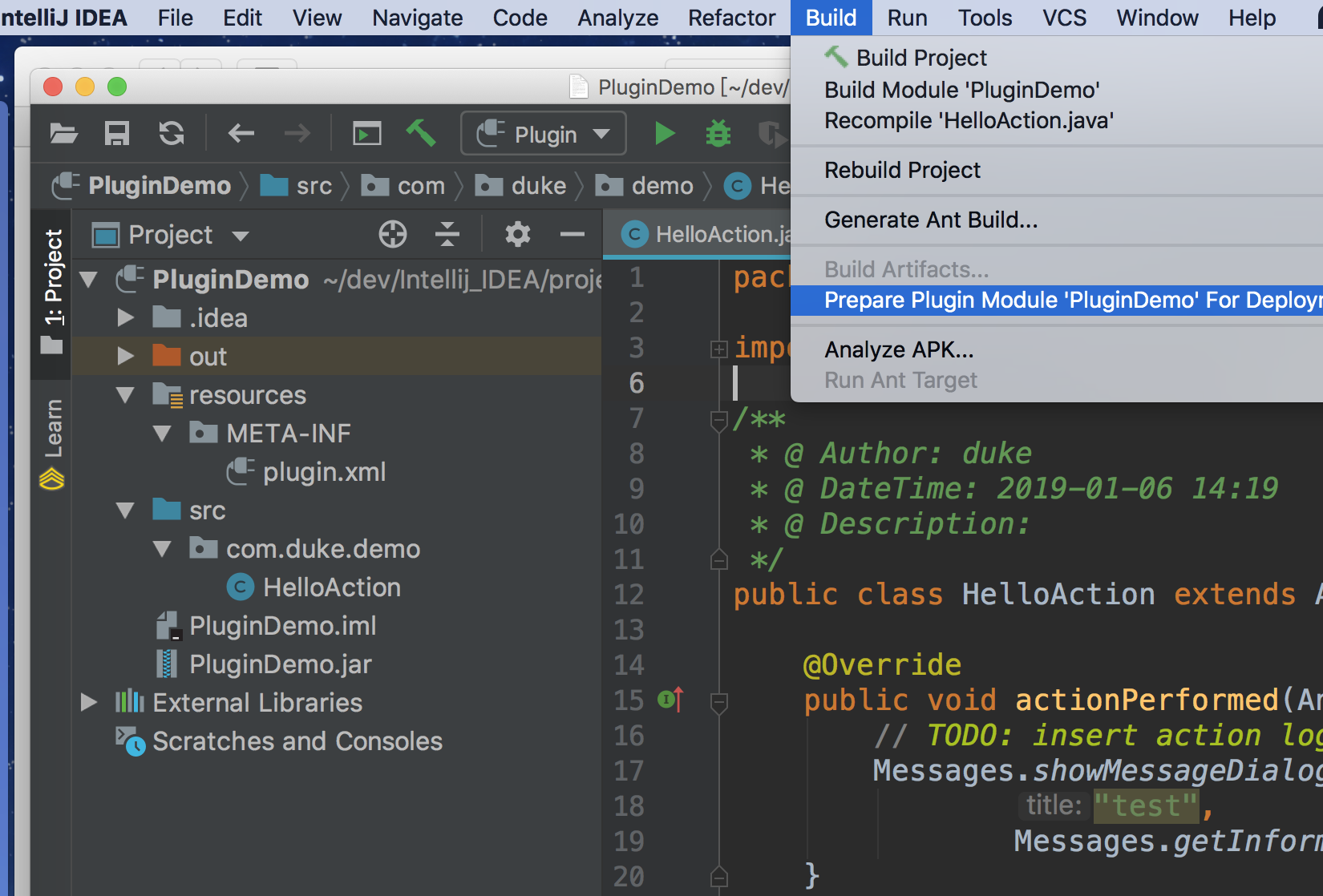Click the 'src' breadcrumb above the editor
1323x896 pixels.
(313, 185)
